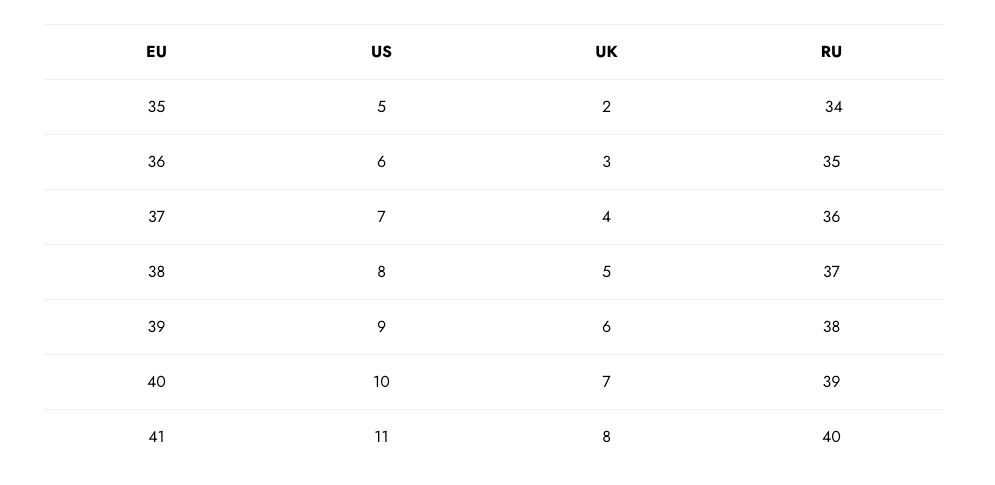
Task: Select the US size 7 cell
Action: [381, 217]
